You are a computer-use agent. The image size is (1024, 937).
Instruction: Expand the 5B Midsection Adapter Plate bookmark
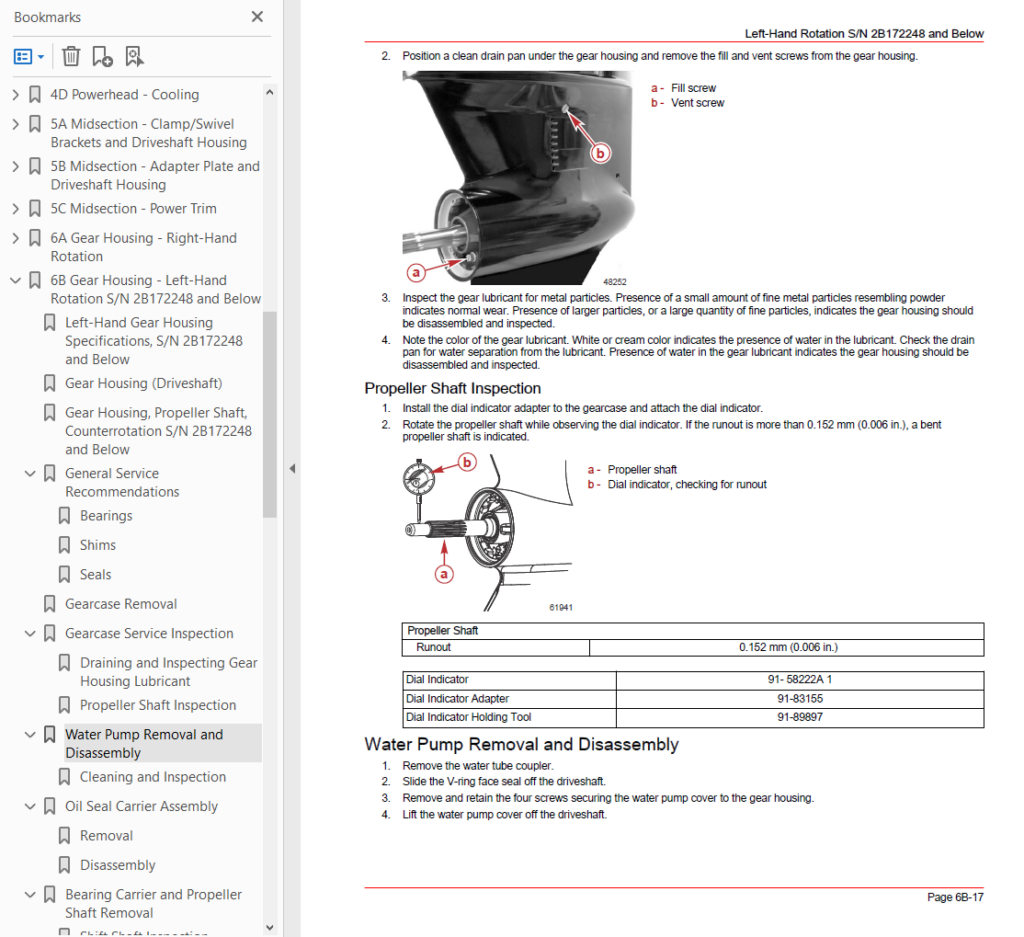click(x=15, y=167)
